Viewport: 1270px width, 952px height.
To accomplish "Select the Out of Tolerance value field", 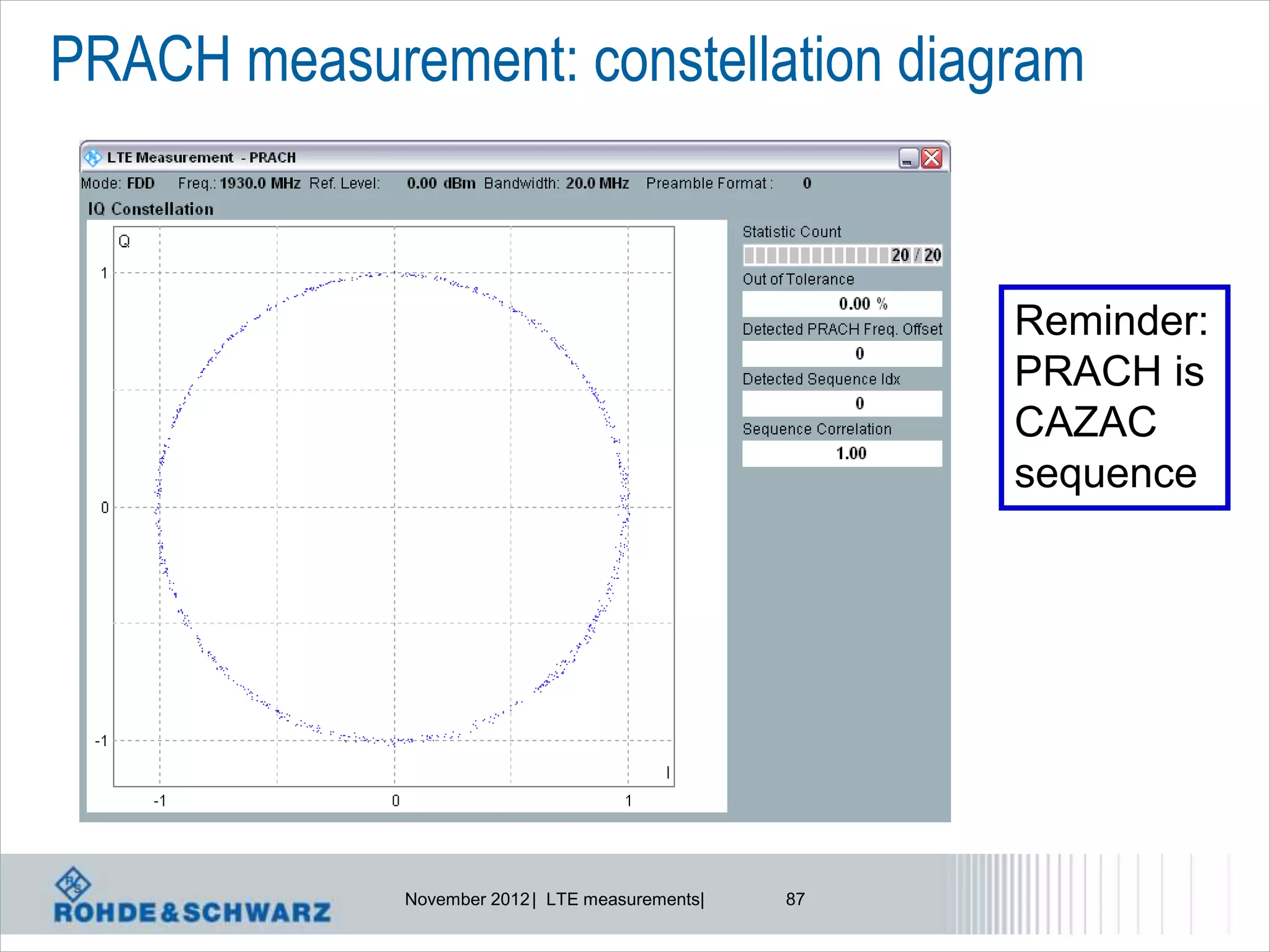I will coord(842,304).
